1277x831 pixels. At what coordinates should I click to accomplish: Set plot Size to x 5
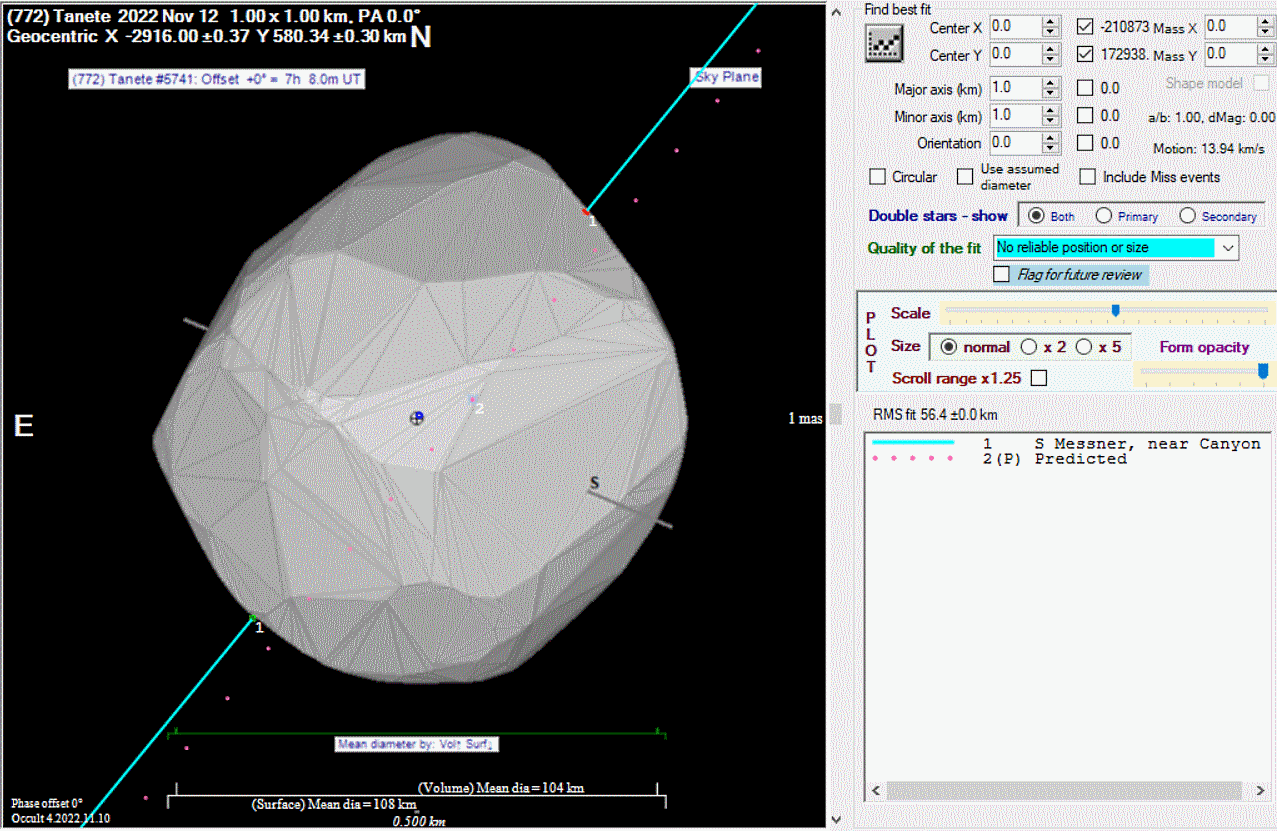tap(1083, 347)
